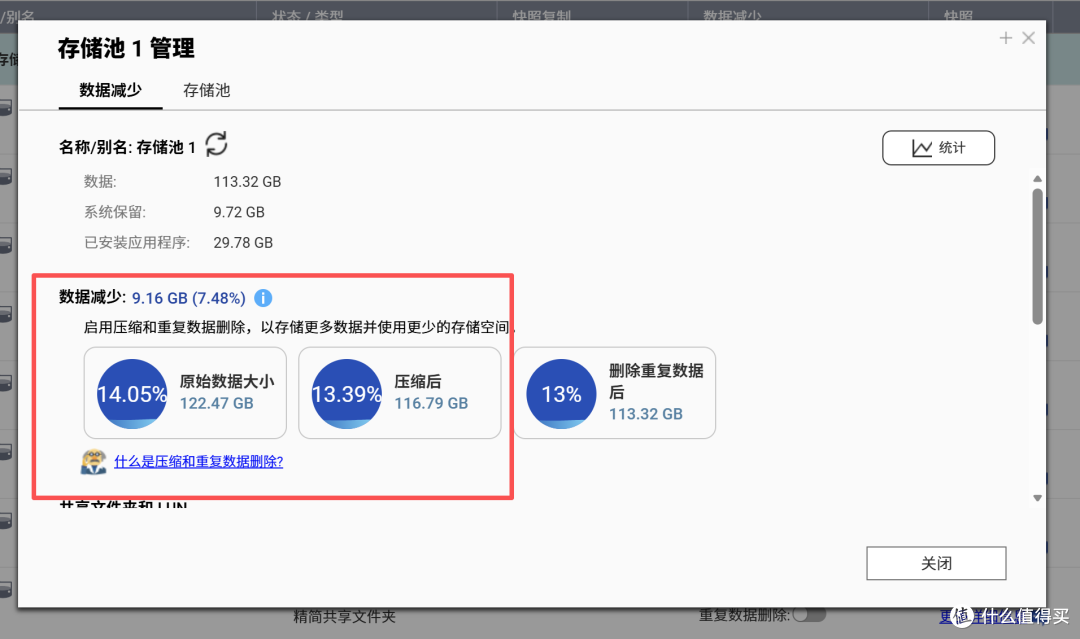Click the professor mascot help icon

click(94, 461)
